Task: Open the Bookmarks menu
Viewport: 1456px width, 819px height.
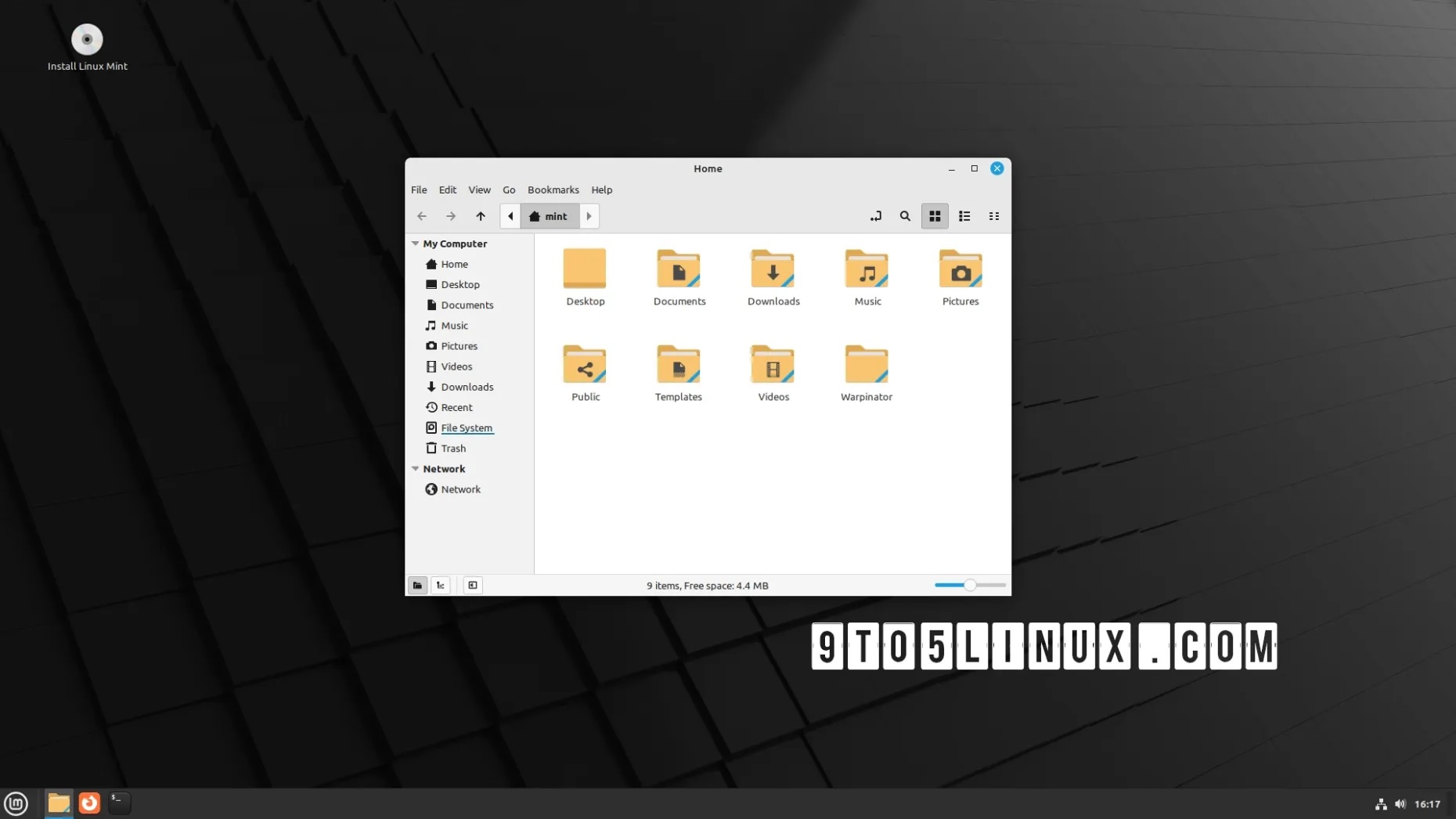Action: click(x=553, y=190)
